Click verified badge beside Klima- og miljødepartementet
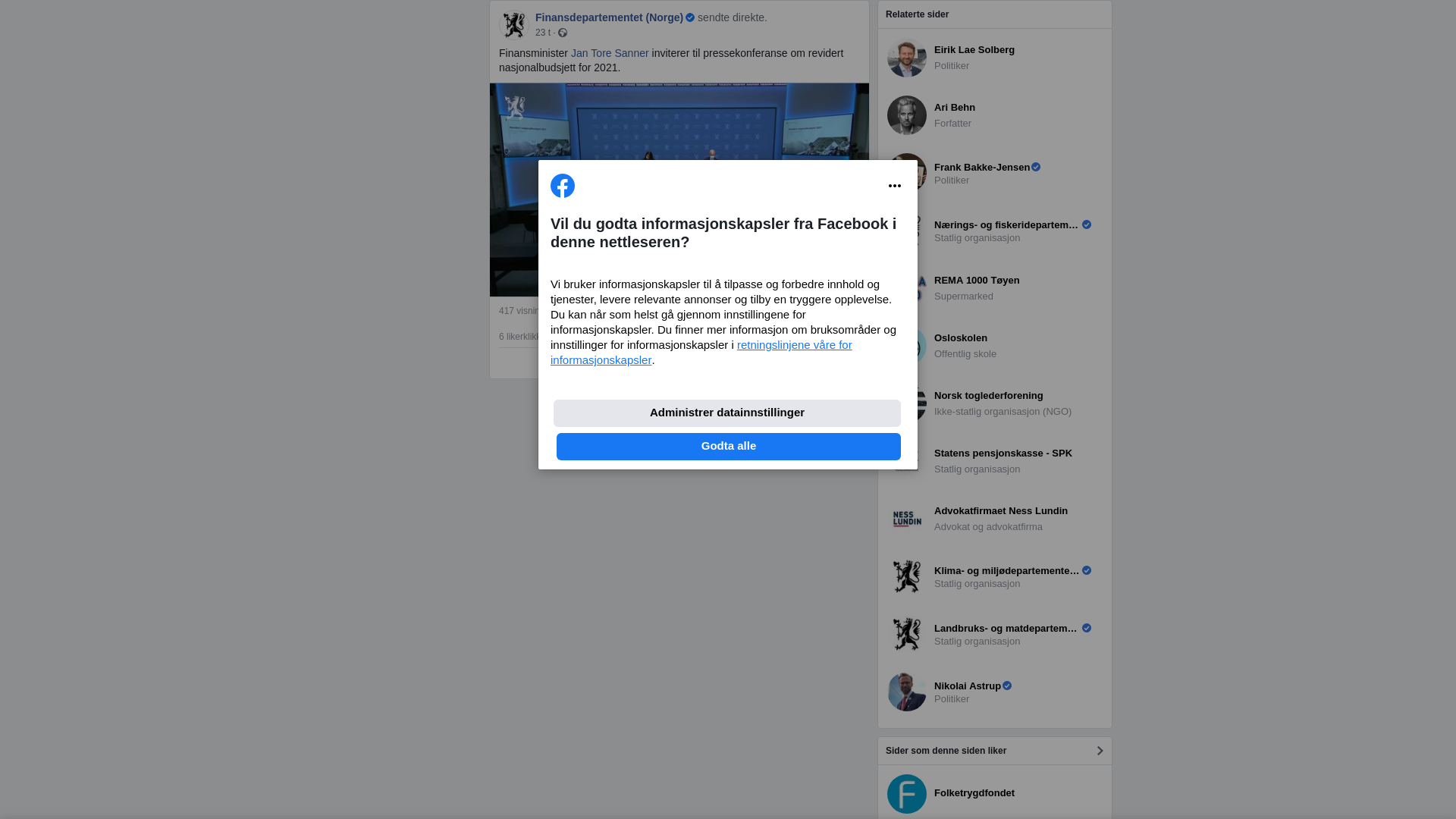 tap(1087, 570)
